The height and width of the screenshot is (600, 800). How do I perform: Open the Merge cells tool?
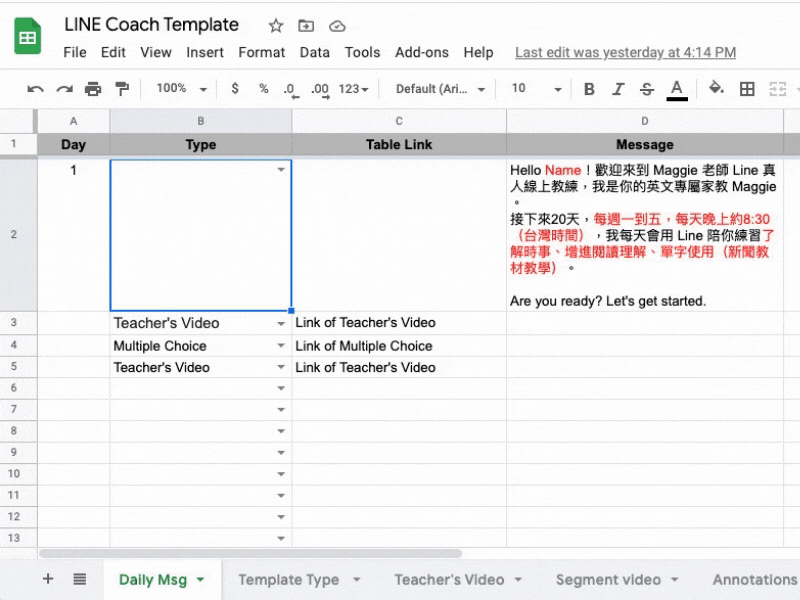(777, 88)
